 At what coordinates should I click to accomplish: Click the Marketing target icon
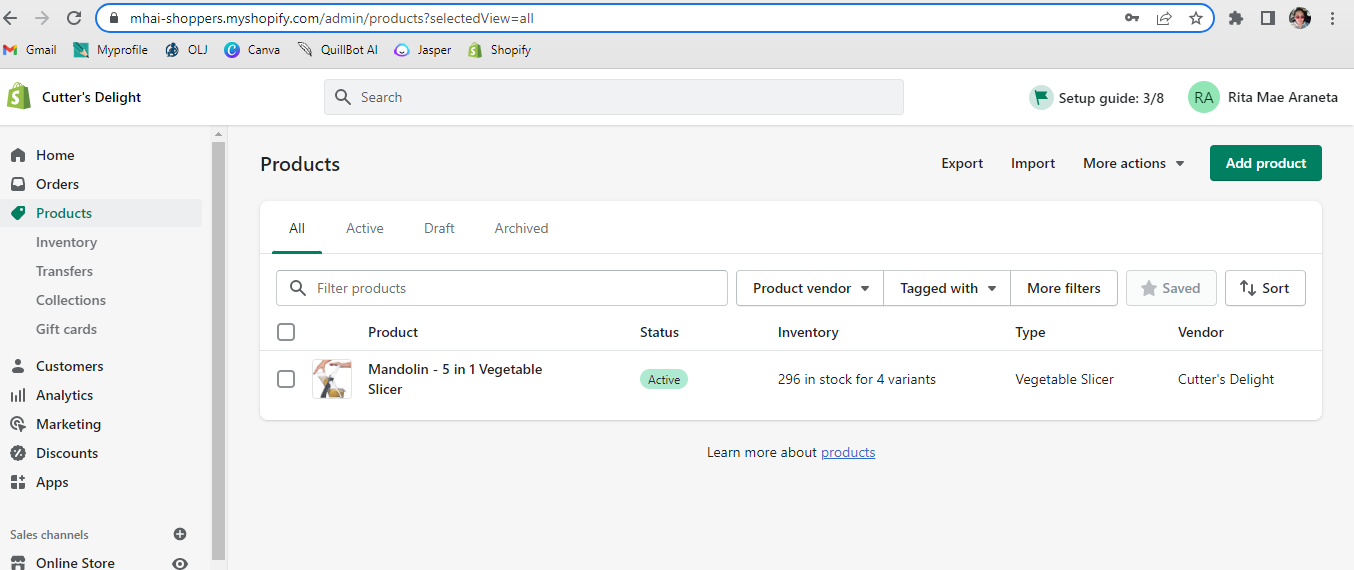pyautogui.click(x=18, y=424)
